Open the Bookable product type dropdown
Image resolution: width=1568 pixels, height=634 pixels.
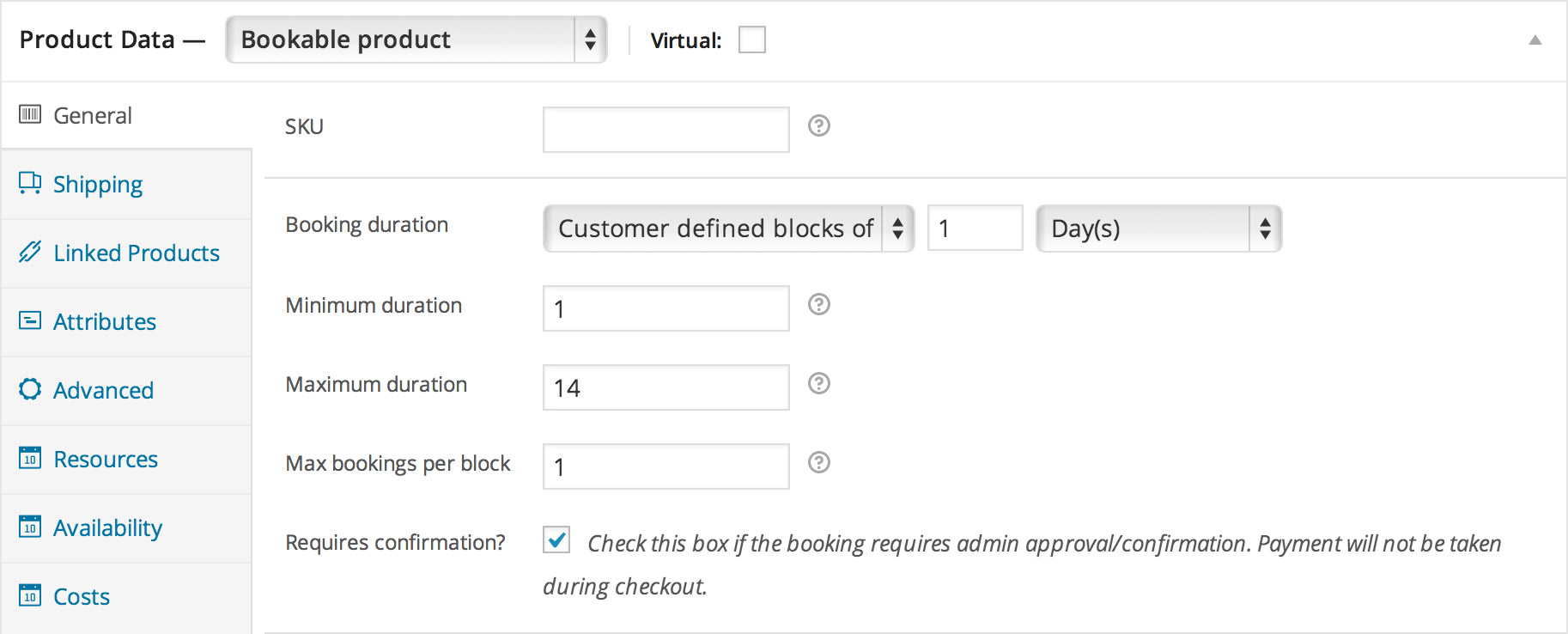[416, 40]
